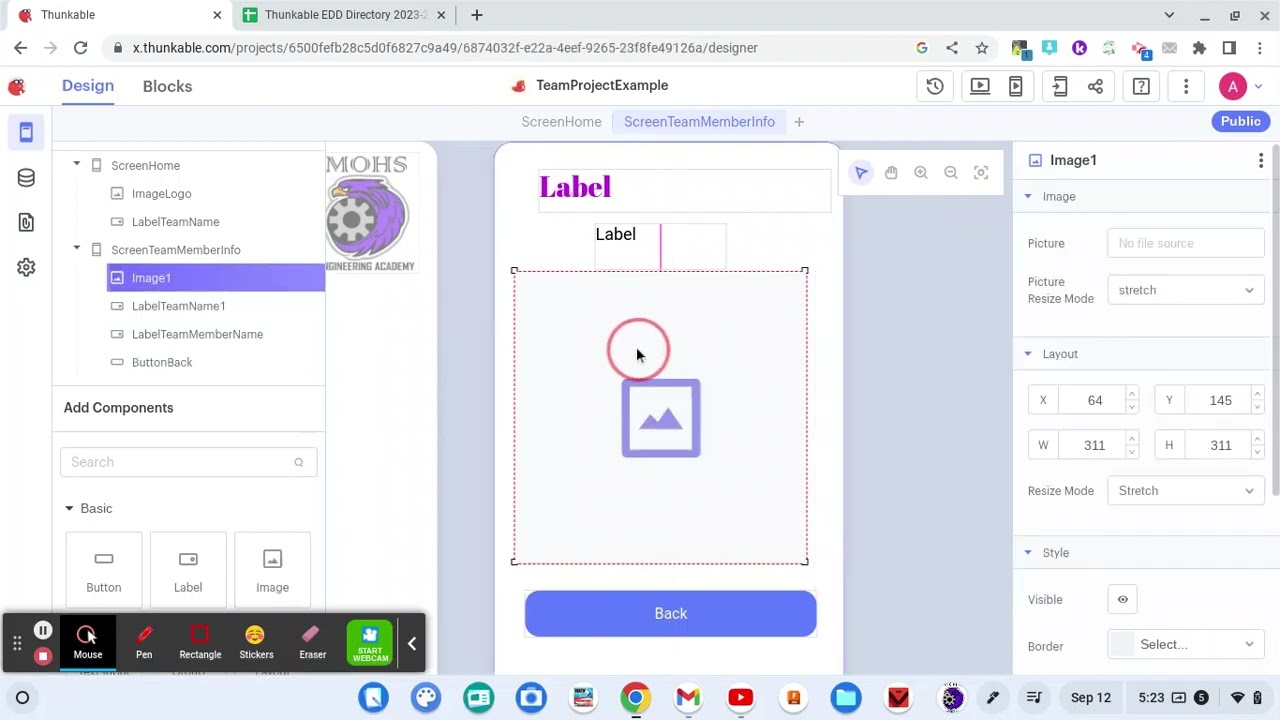The image size is (1280, 720).
Task: Select the Pen annotation tool
Action: coord(144,642)
